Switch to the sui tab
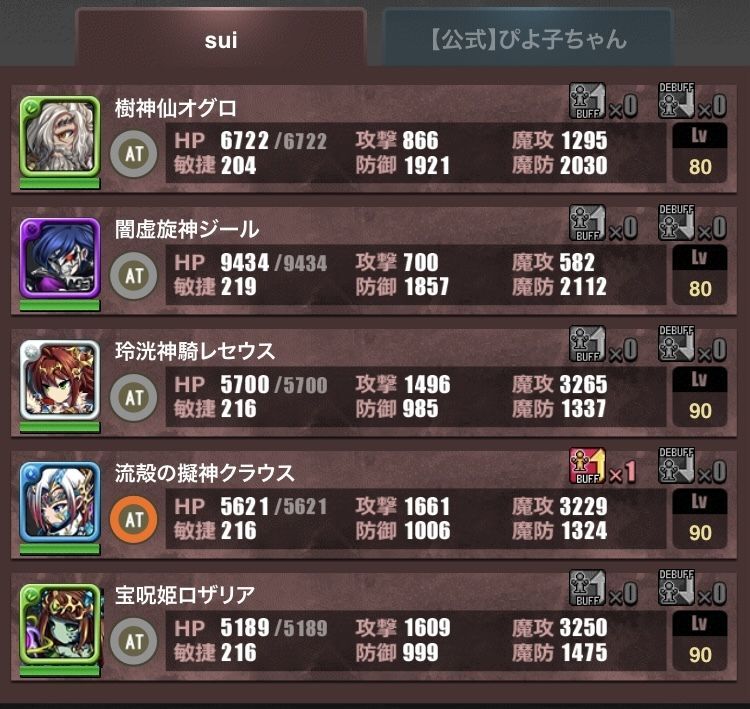Screen dimensions: 750x709 [x=221, y=38]
